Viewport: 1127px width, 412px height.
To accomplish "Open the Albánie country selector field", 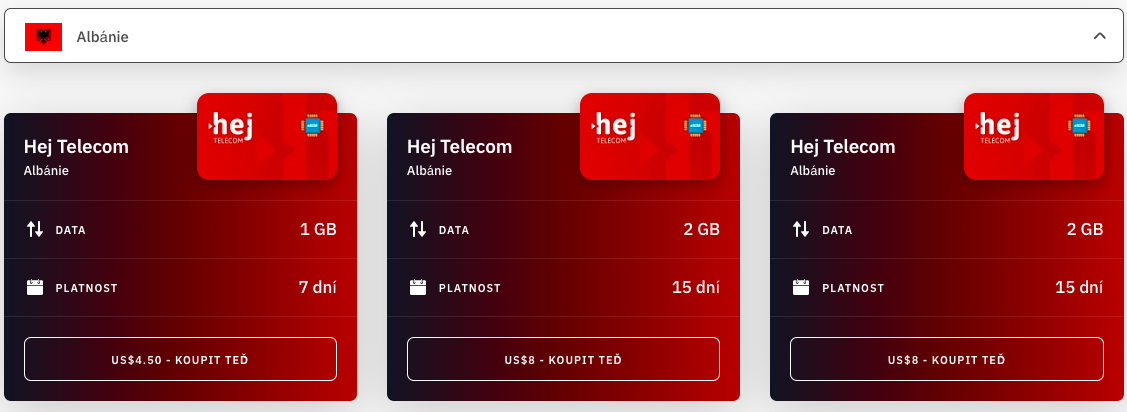I will tap(562, 36).
